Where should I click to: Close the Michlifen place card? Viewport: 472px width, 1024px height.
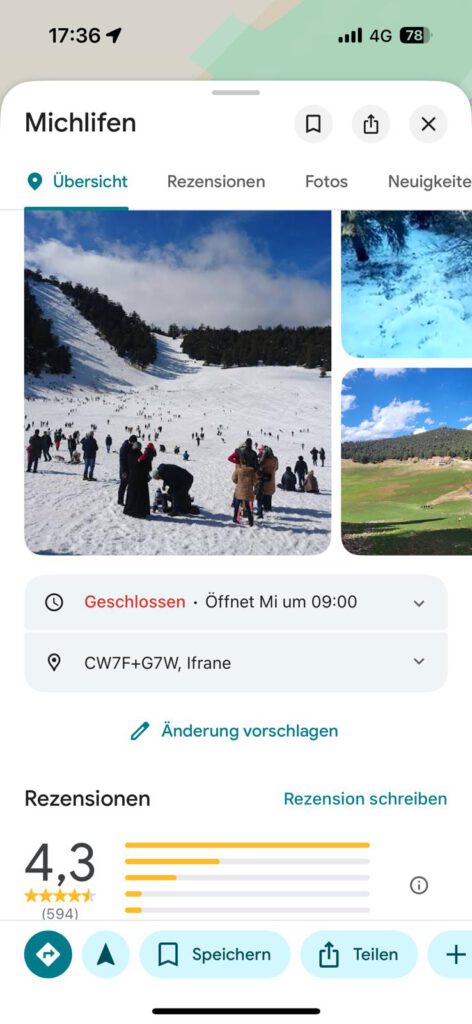coord(428,124)
